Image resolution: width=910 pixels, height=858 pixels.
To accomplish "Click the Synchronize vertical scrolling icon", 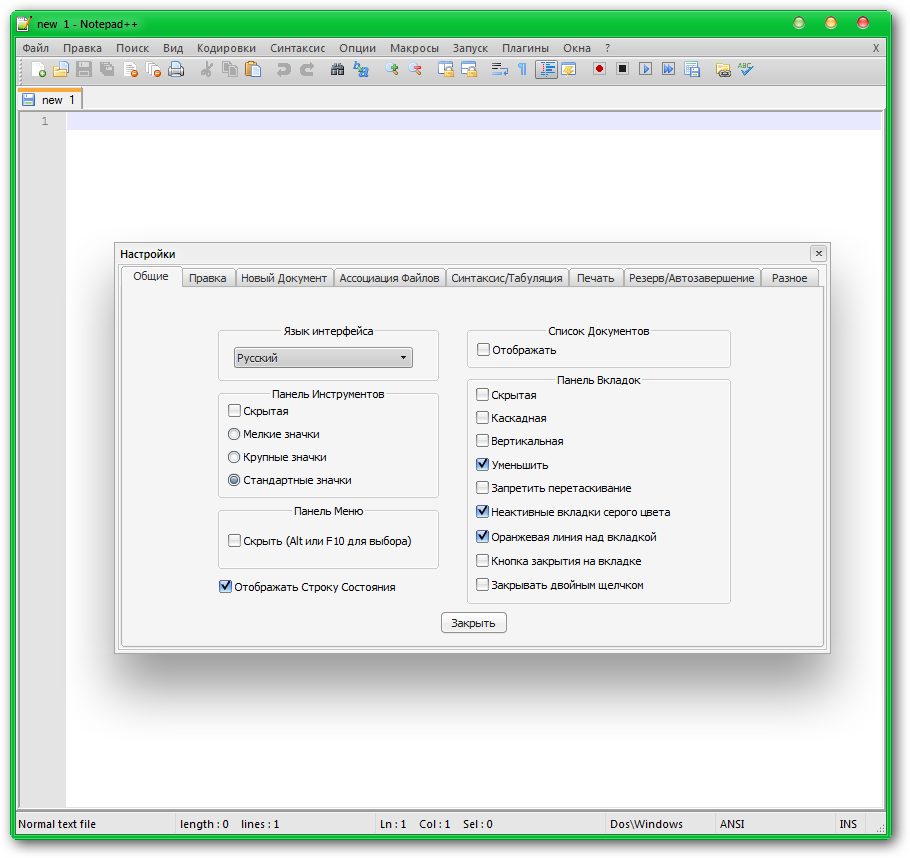I will click(x=446, y=70).
